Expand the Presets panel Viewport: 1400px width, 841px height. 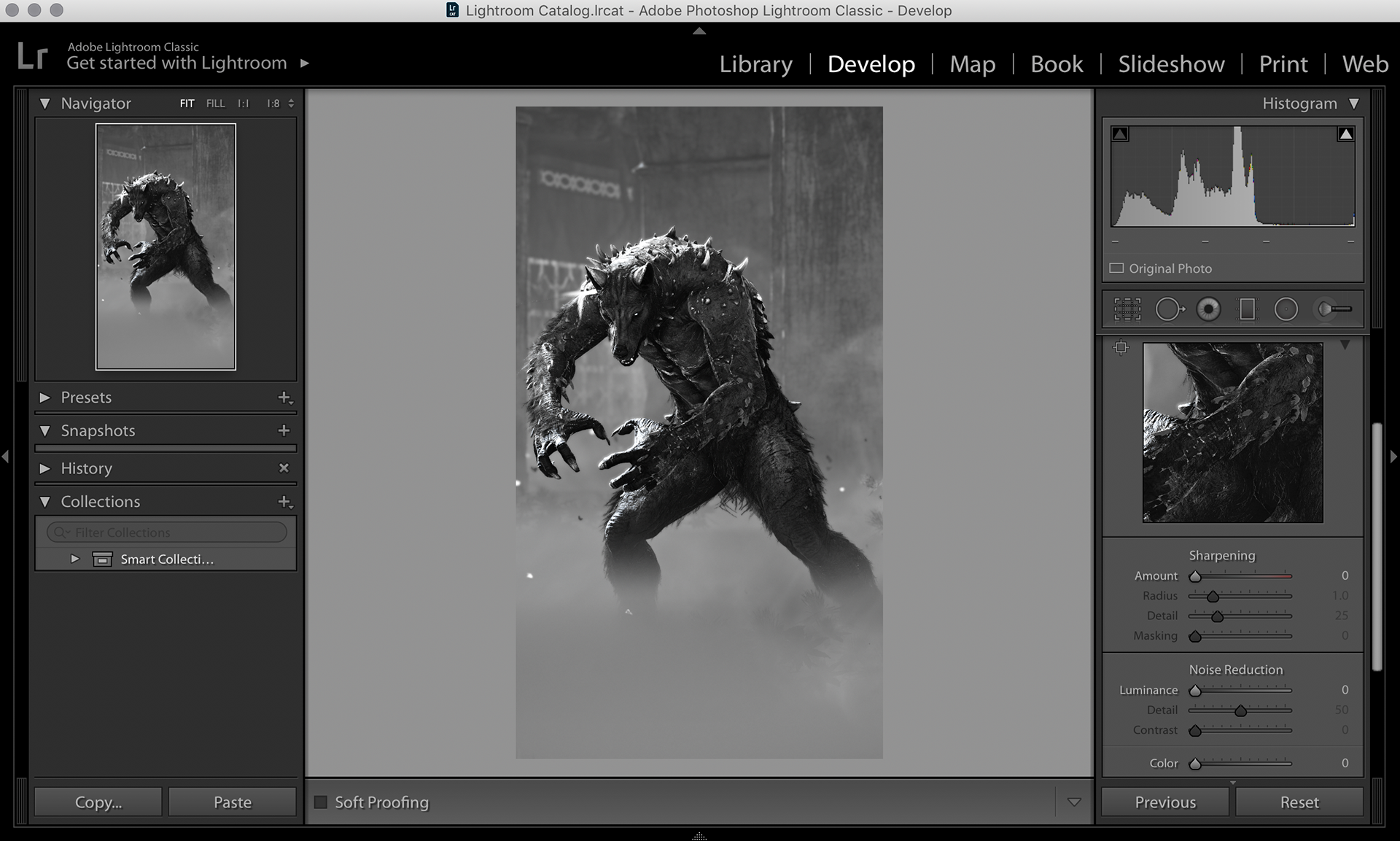click(x=45, y=398)
